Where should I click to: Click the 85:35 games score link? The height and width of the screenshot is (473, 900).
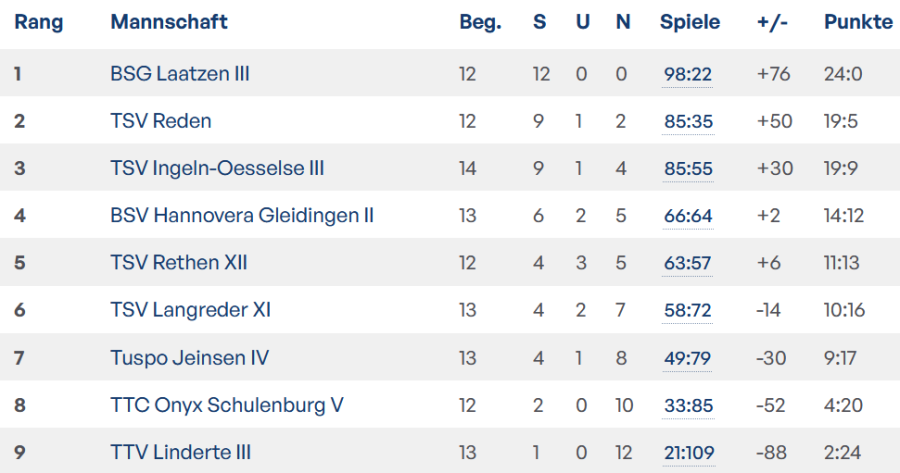click(688, 122)
